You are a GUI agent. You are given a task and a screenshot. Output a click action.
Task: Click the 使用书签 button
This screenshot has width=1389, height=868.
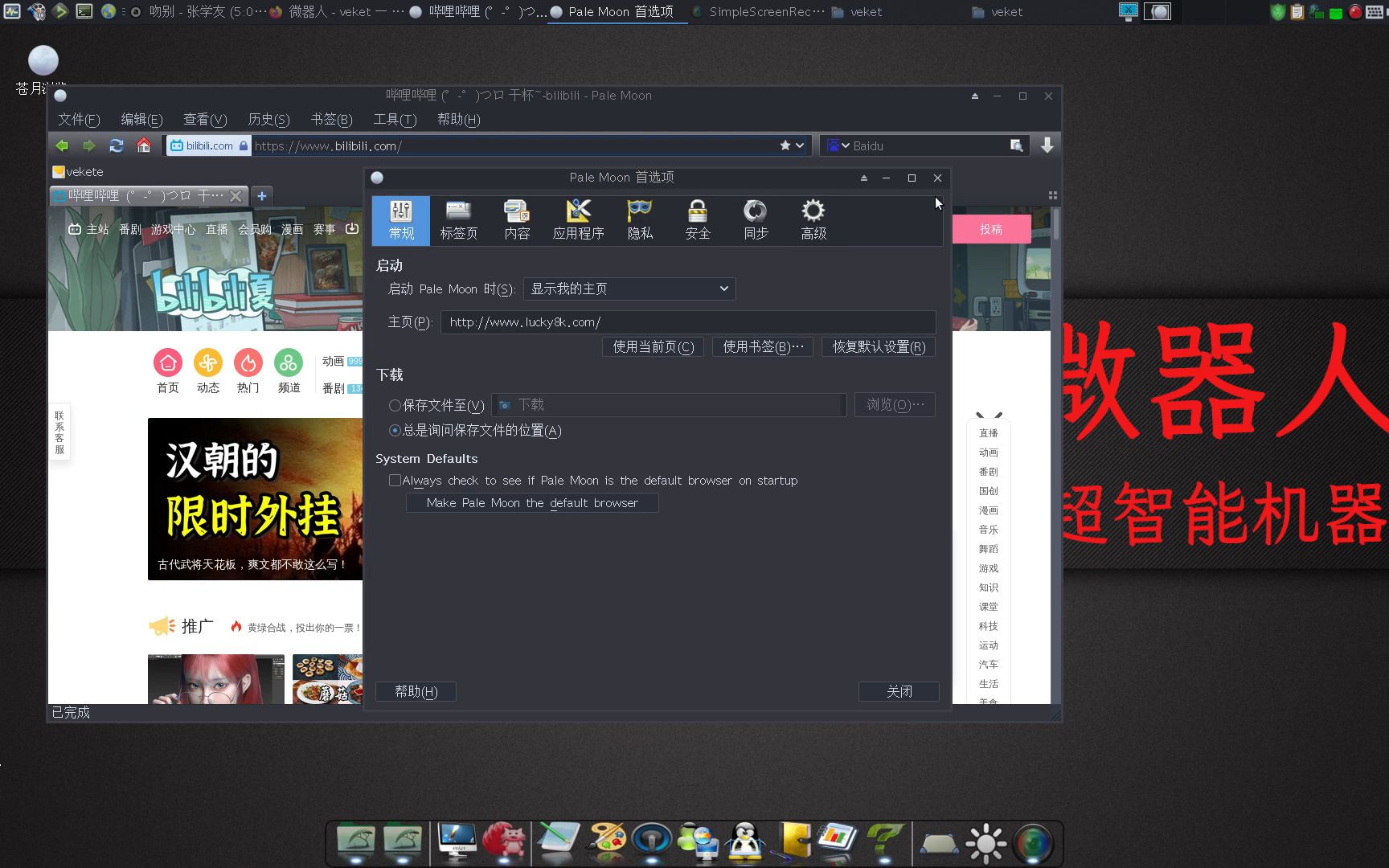[763, 346]
